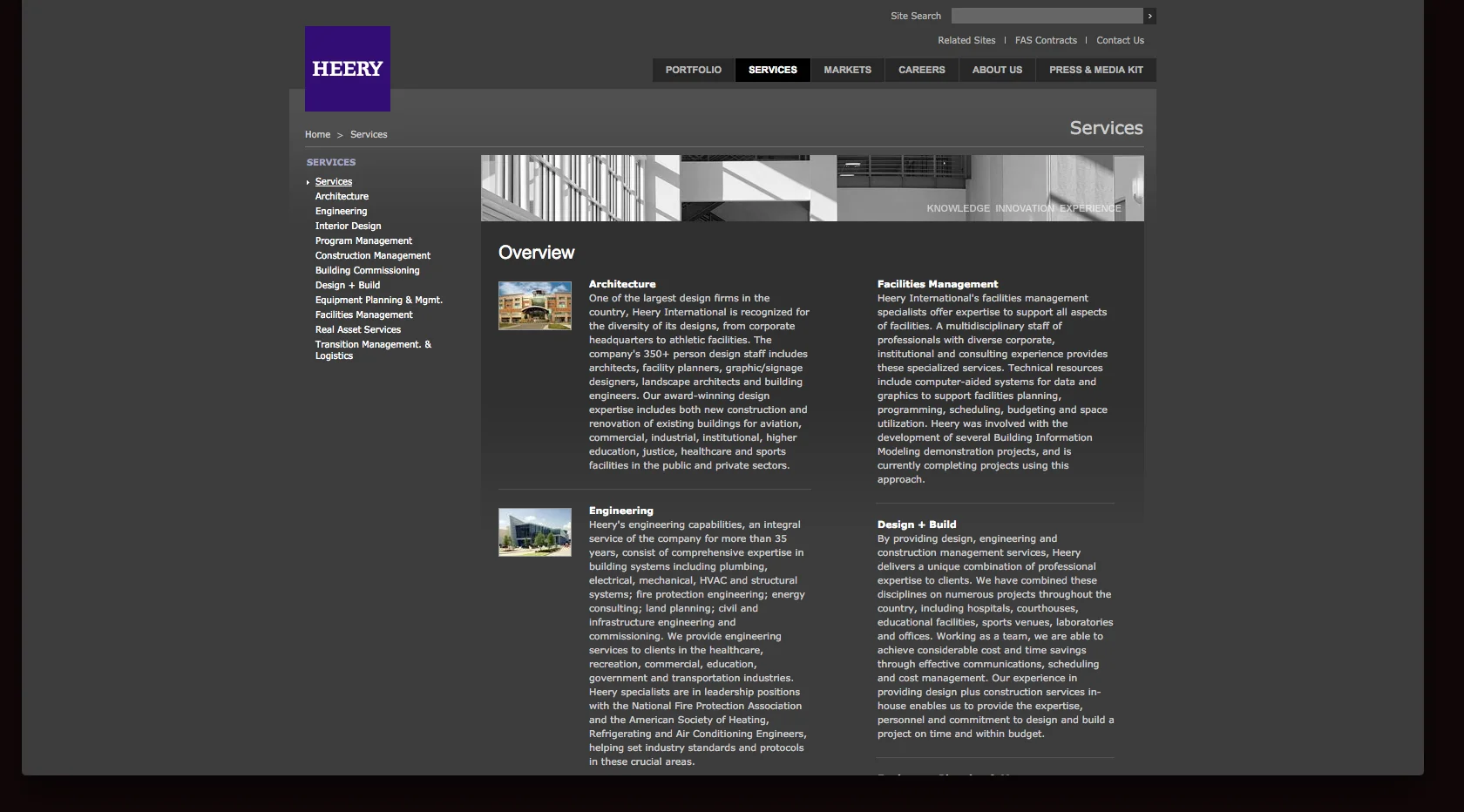Click the FAS Contracts link
The image size is (1464, 812).
[x=1046, y=40]
